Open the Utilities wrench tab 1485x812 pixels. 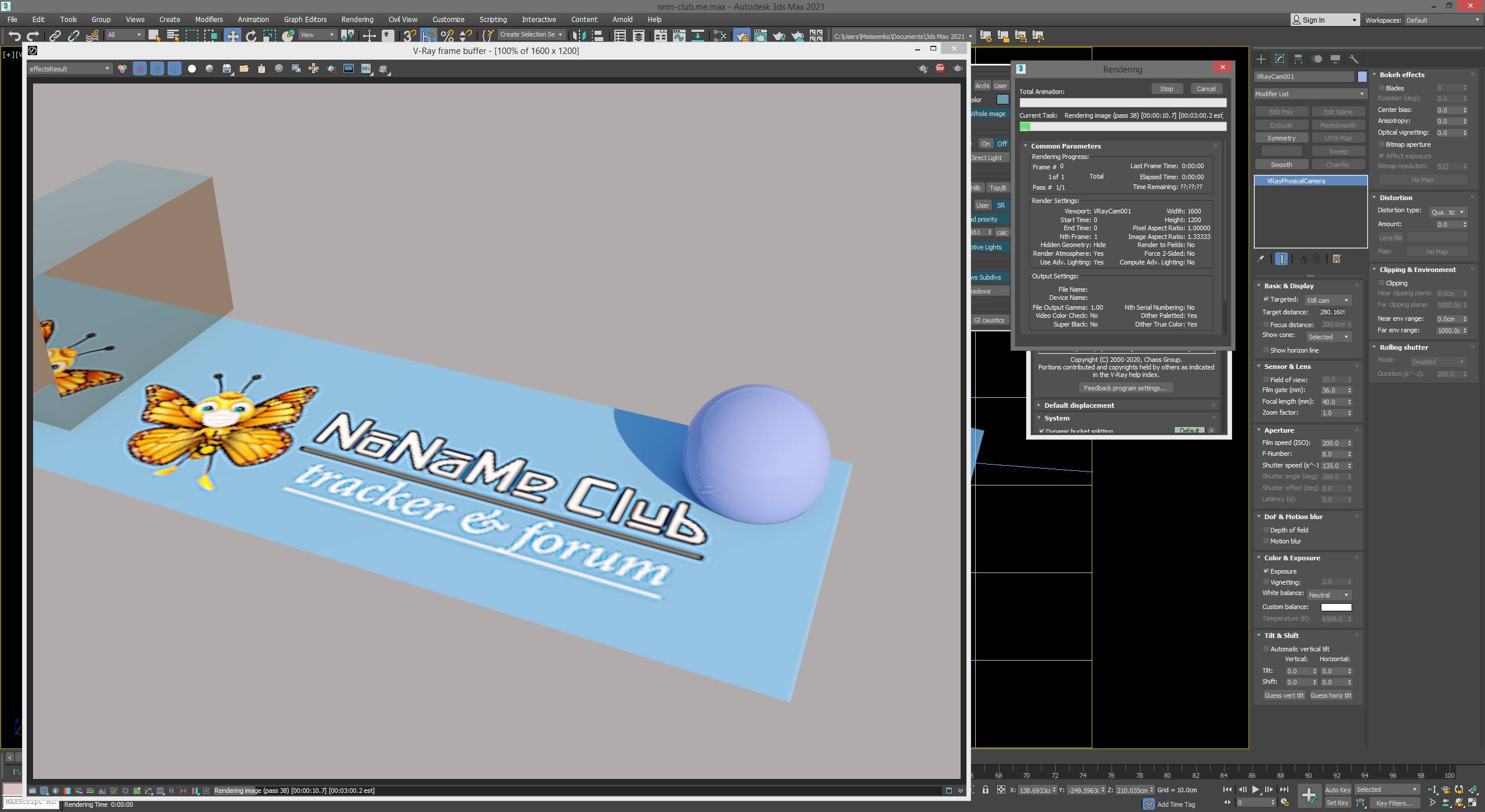pyautogui.click(x=1354, y=59)
